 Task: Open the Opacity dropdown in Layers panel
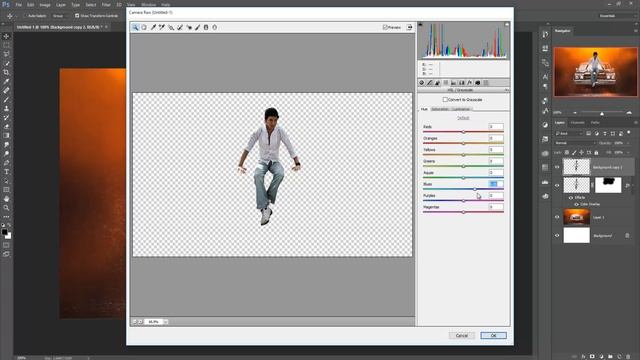(628, 143)
